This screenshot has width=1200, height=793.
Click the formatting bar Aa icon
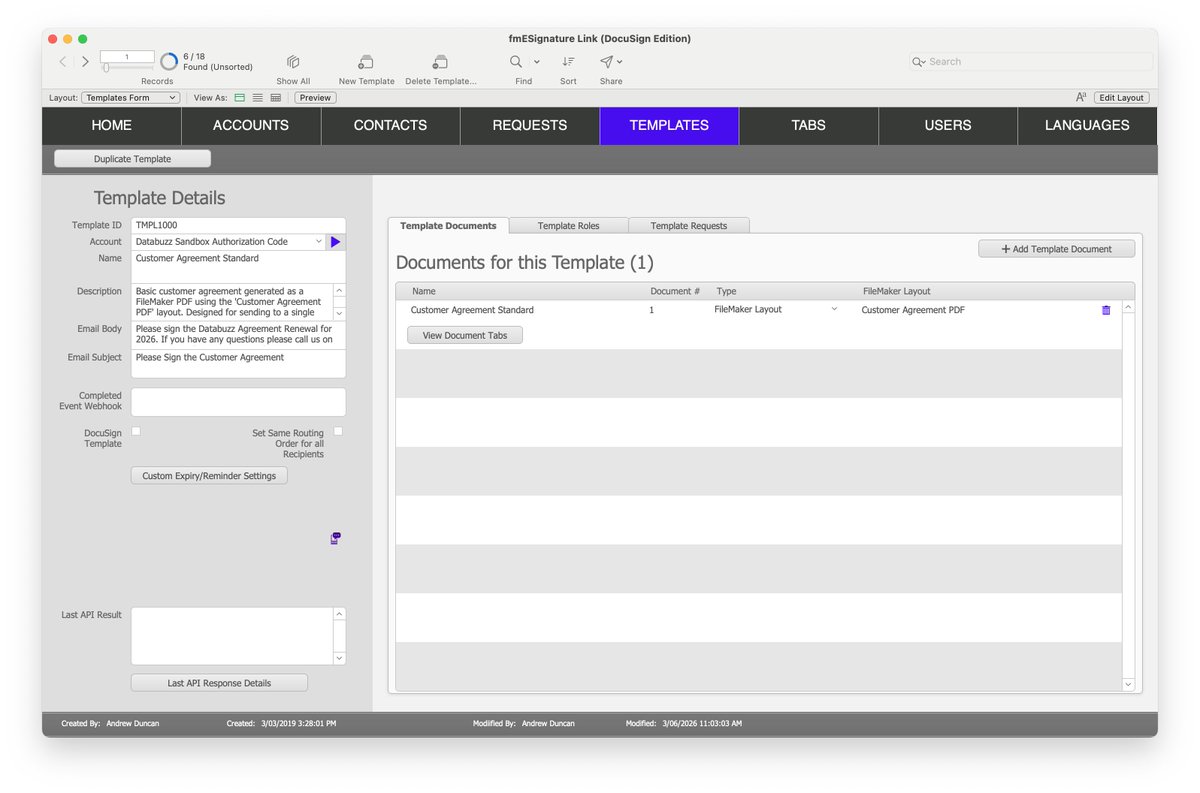1081,98
